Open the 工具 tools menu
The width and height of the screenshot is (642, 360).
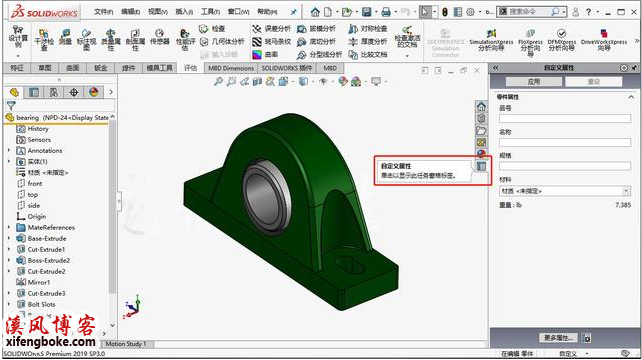[x=210, y=12]
